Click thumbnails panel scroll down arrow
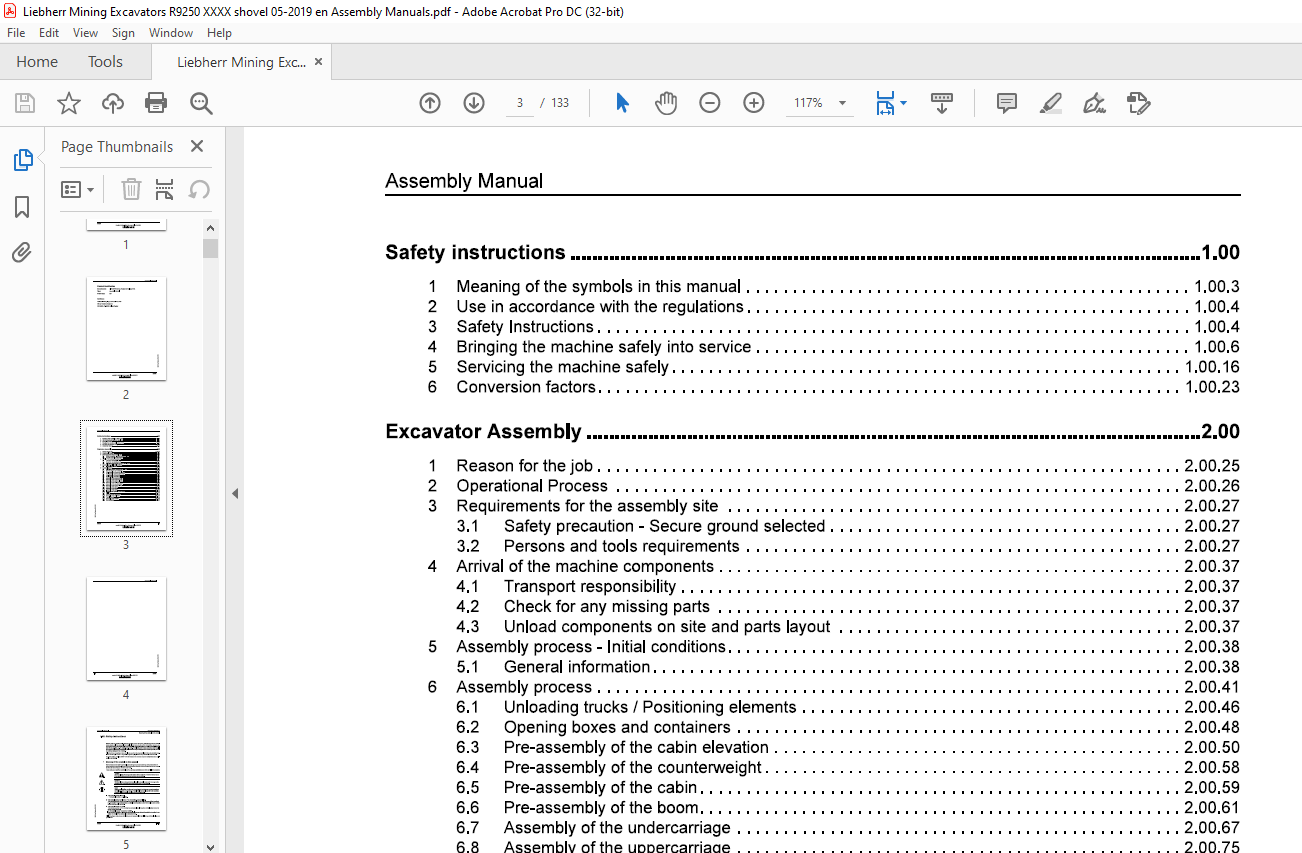The image size is (1302, 853). [210, 846]
